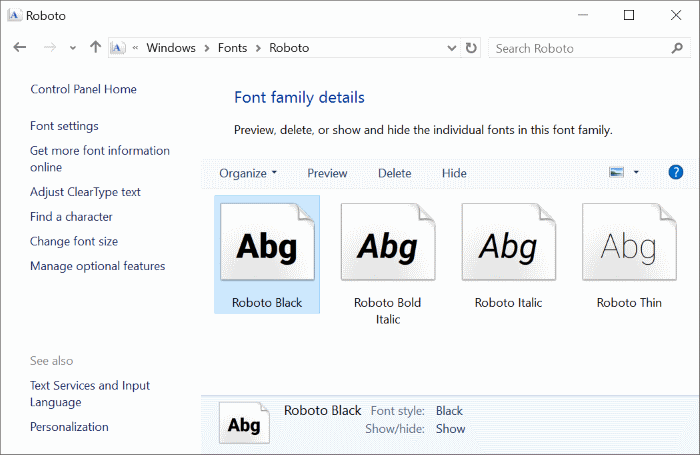
Task: Click Delete in the toolbar
Action: point(395,173)
